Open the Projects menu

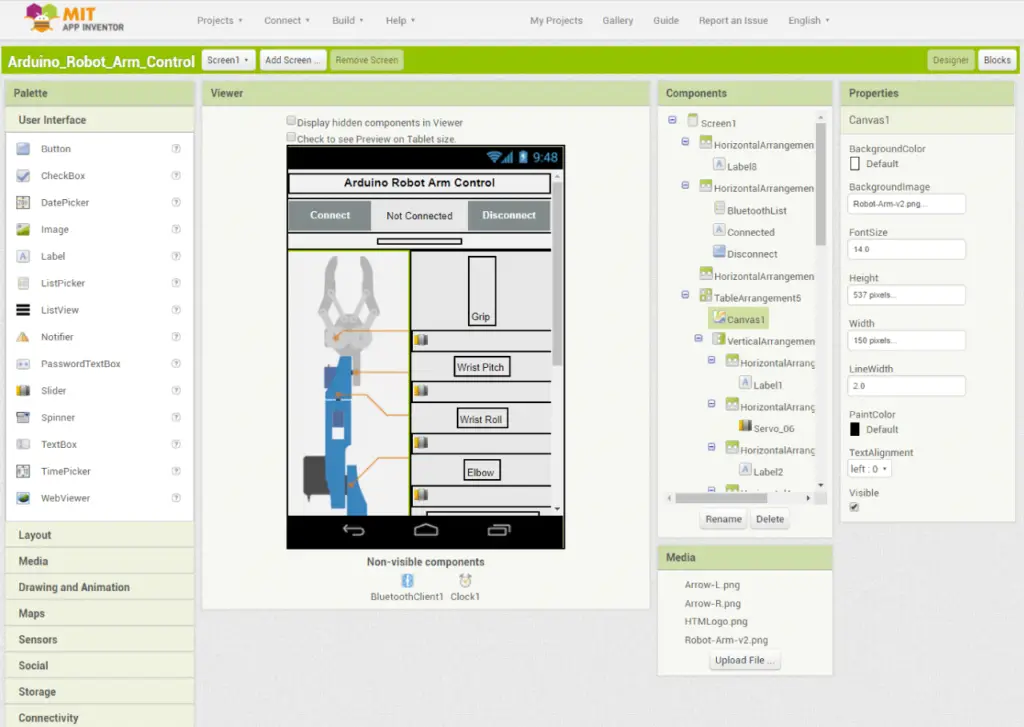[x=218, y=19]
